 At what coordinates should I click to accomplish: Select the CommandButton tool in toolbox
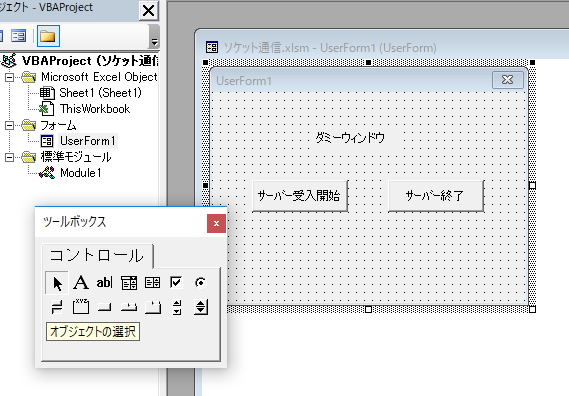[x=105, y=307]
